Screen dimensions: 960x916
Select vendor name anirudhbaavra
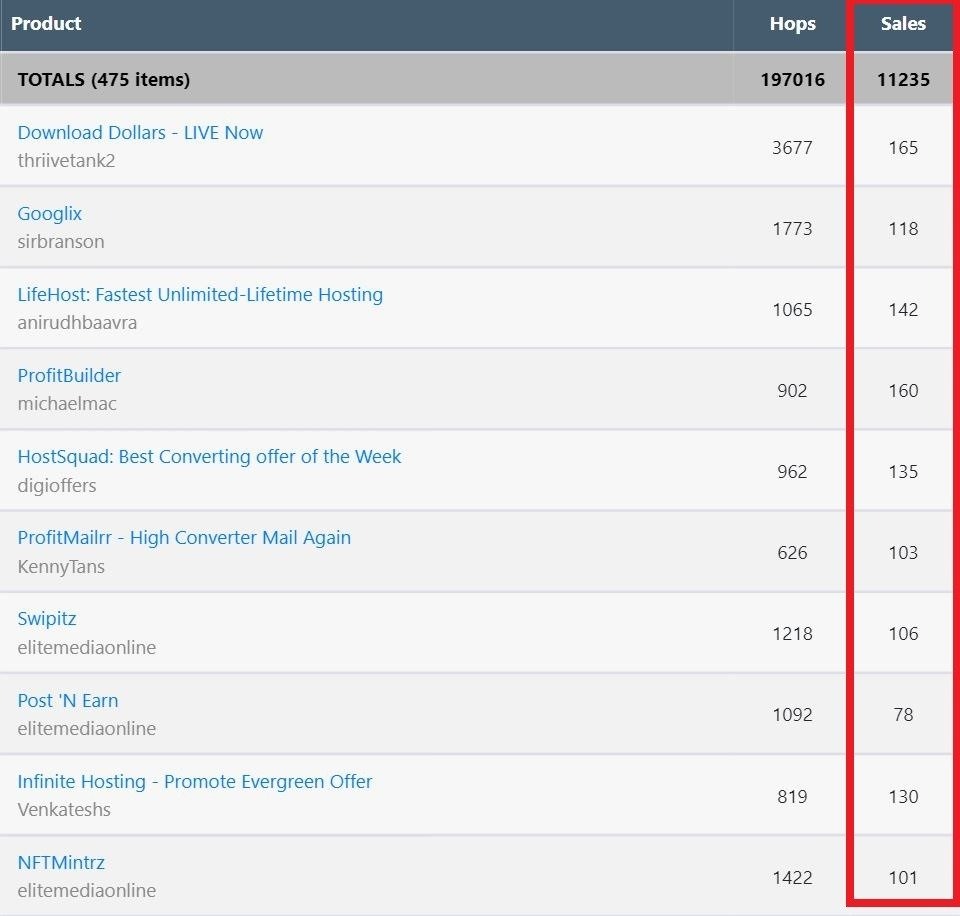[x=77, y=322]
